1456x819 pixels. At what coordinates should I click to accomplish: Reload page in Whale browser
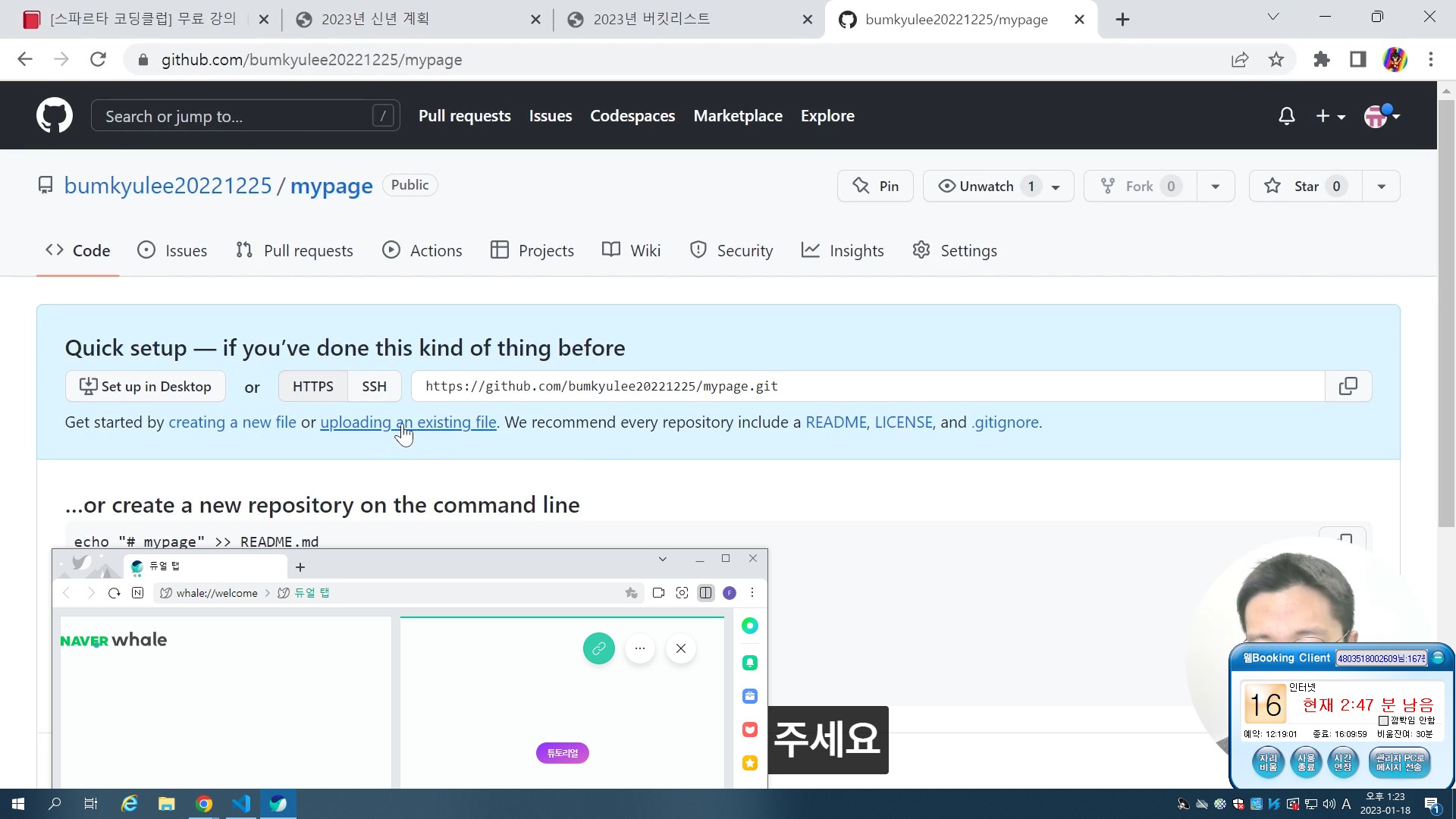(x=115, y=593)
